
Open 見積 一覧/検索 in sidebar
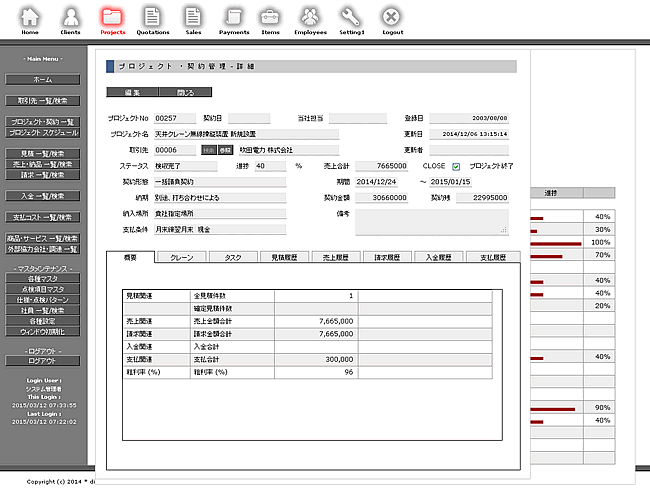point(43,154)
